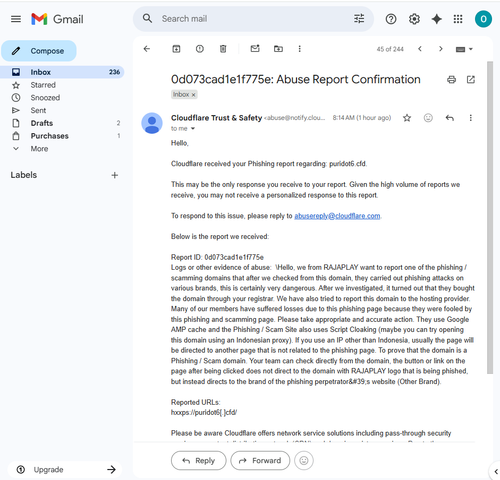
Task: Create a new label plus icon
Action: click(115, 175)
